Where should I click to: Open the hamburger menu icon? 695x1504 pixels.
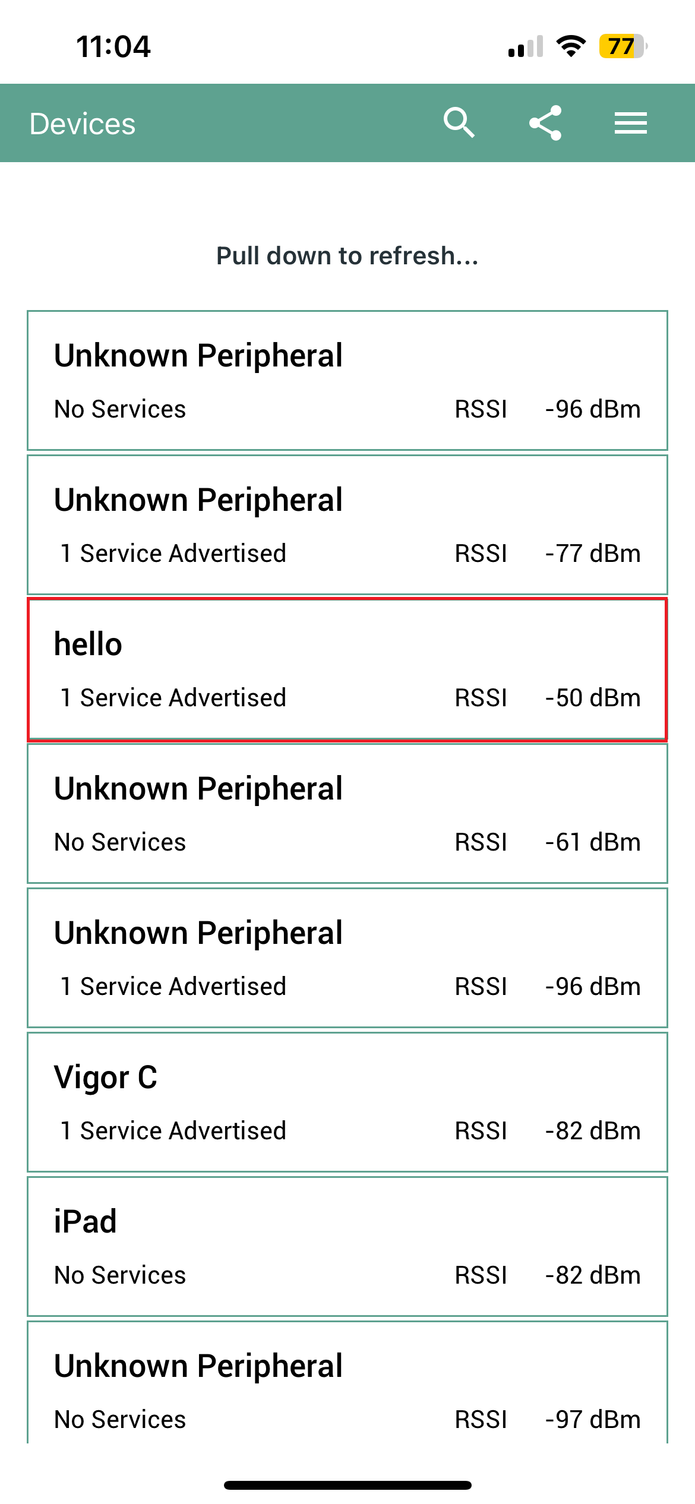click(631, 123)
